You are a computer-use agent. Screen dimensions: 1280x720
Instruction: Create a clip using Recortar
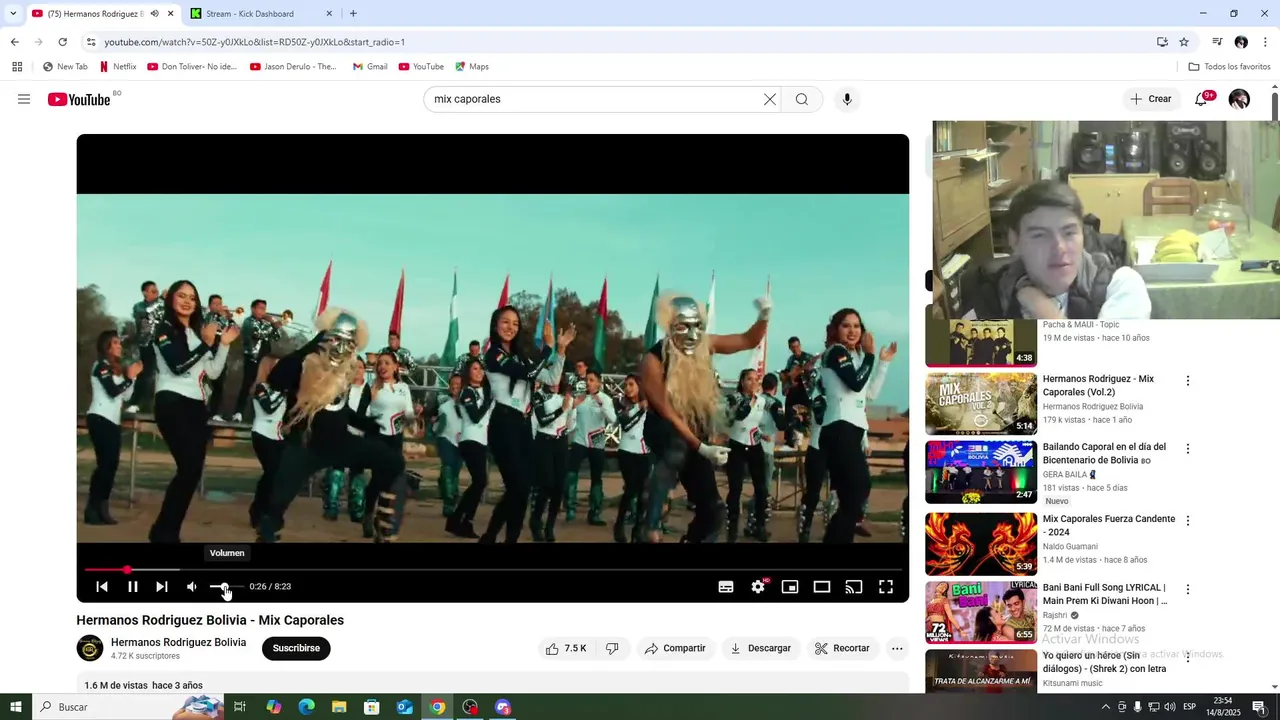[842, 648]
